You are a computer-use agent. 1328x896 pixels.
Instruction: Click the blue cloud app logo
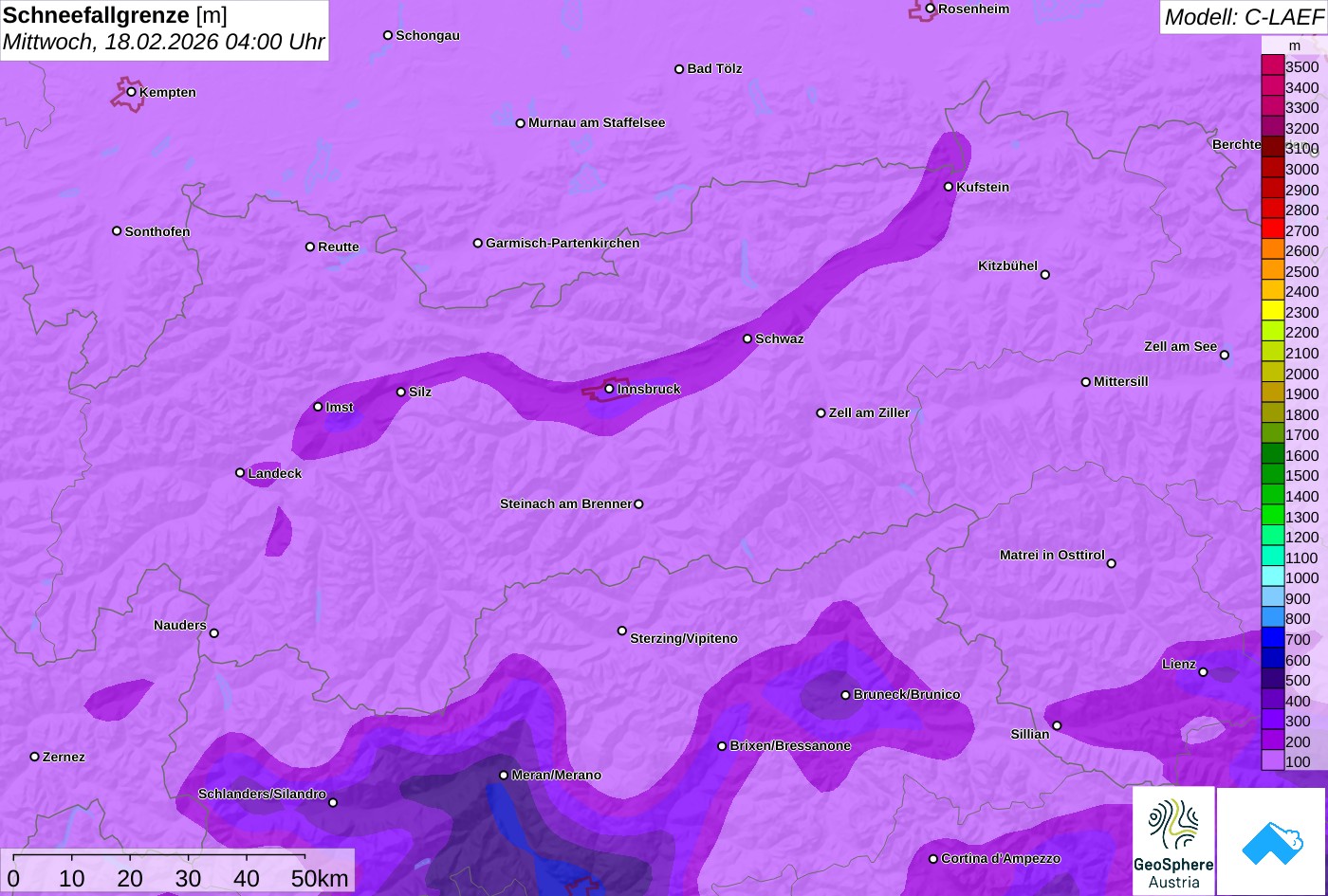[x=1272, y=842]
